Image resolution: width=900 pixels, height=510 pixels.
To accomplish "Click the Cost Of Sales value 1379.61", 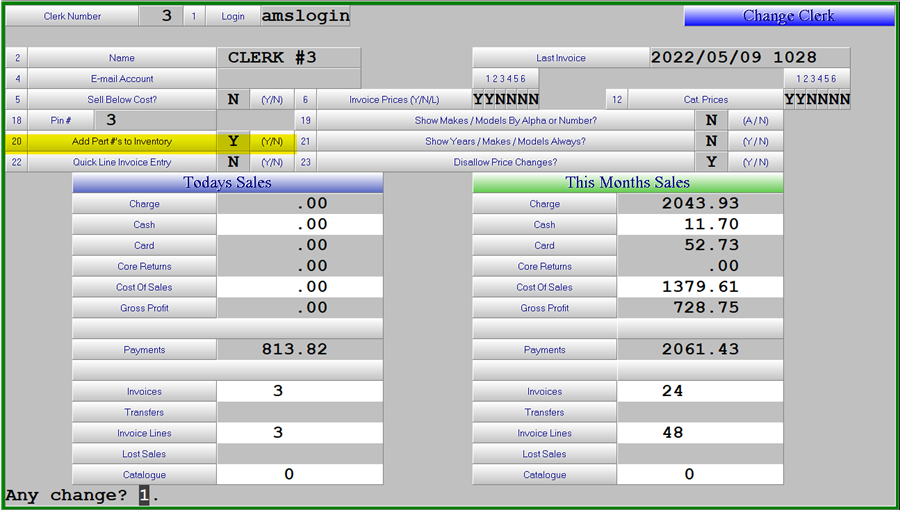I will 700,287.
